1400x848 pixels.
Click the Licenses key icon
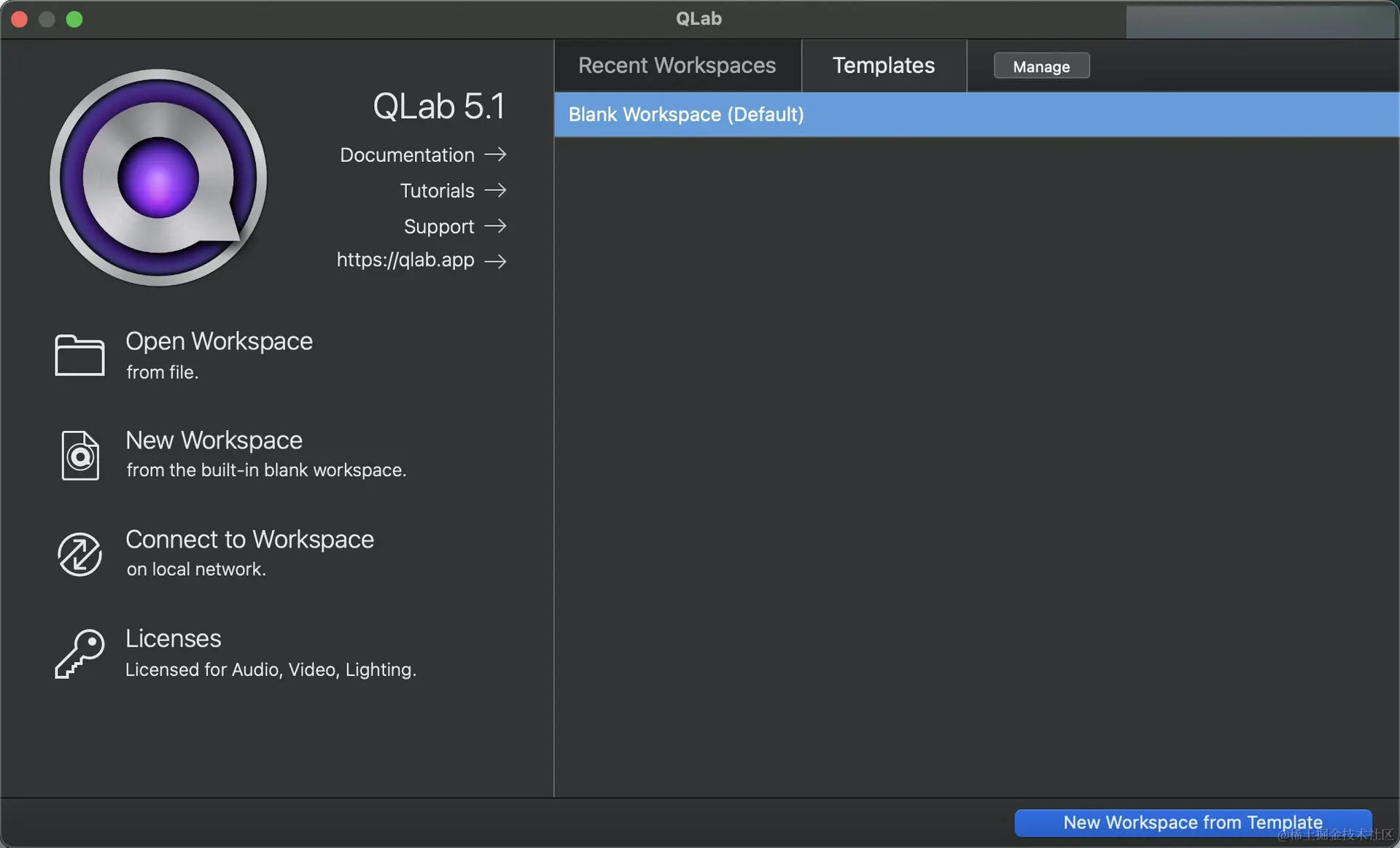click(x=79, y=653)
